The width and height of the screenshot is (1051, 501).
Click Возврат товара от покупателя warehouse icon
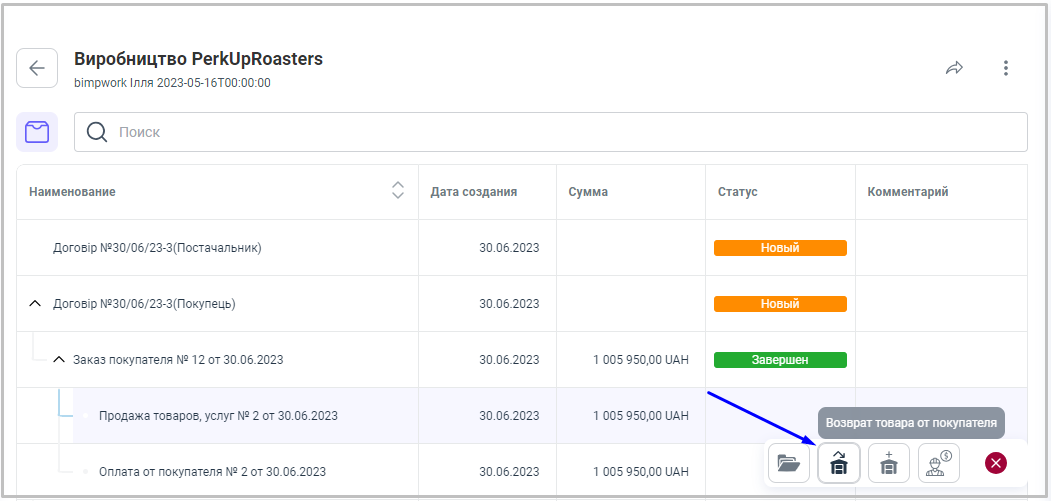[839, 463]
